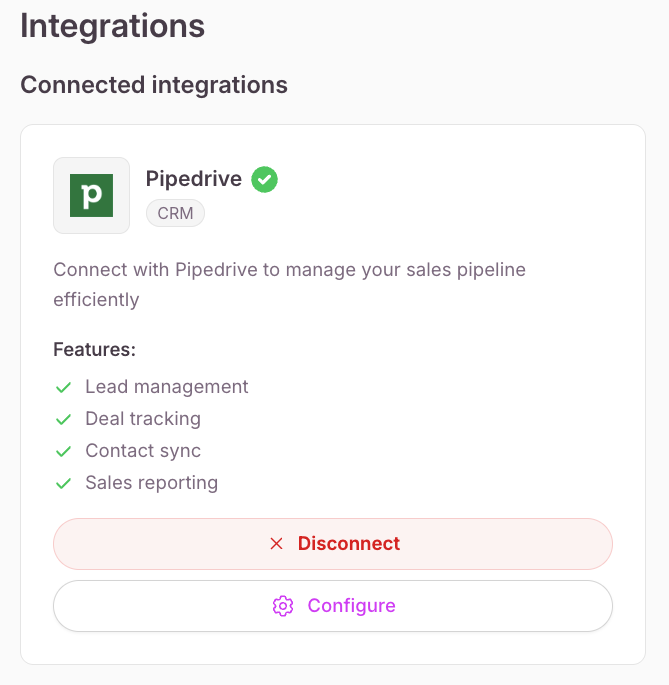This screenshot has height=685, width=669.
Task: Click the checkmark beside Deal tracking
Action: coord(63,419)
